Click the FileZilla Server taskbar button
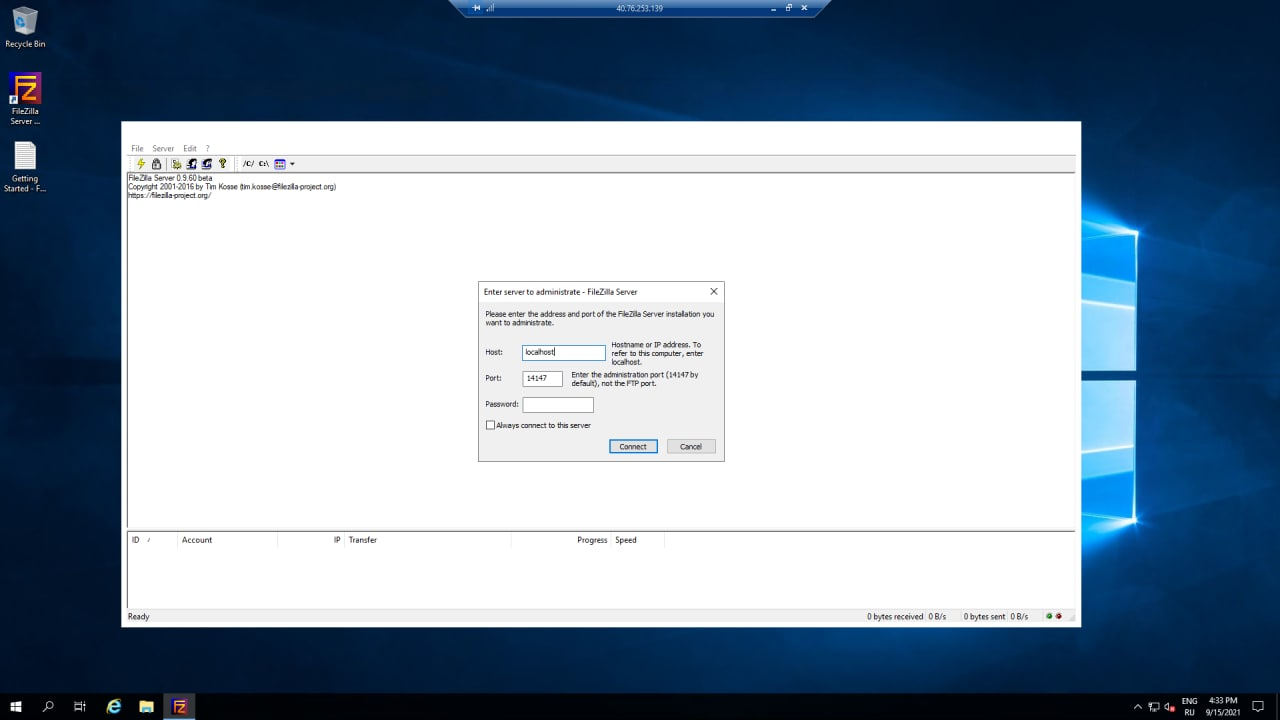 180,706
